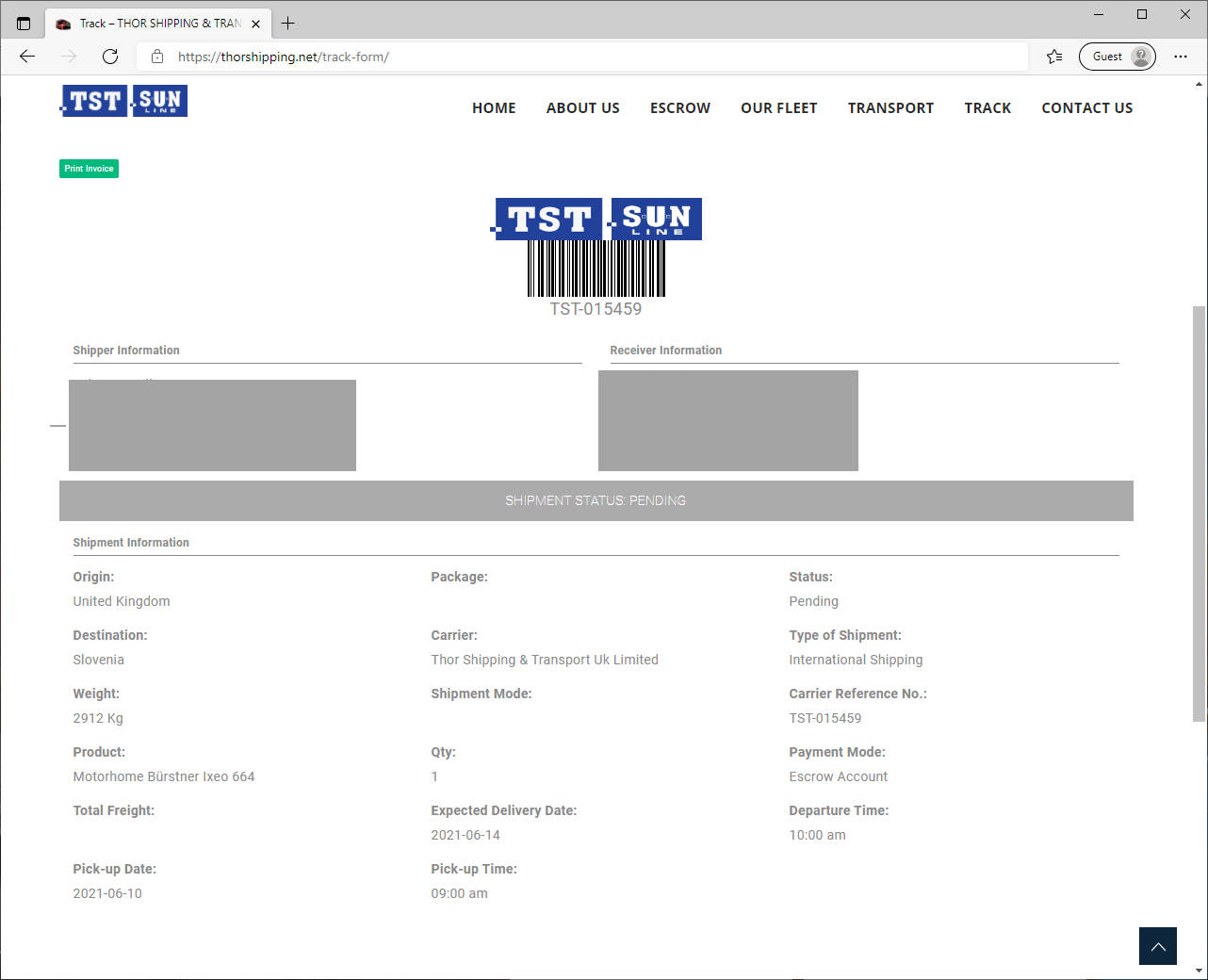Click the tab actions icon in title bar
The width and height of the screenshot is (1208, 980).
pos(24,24)
